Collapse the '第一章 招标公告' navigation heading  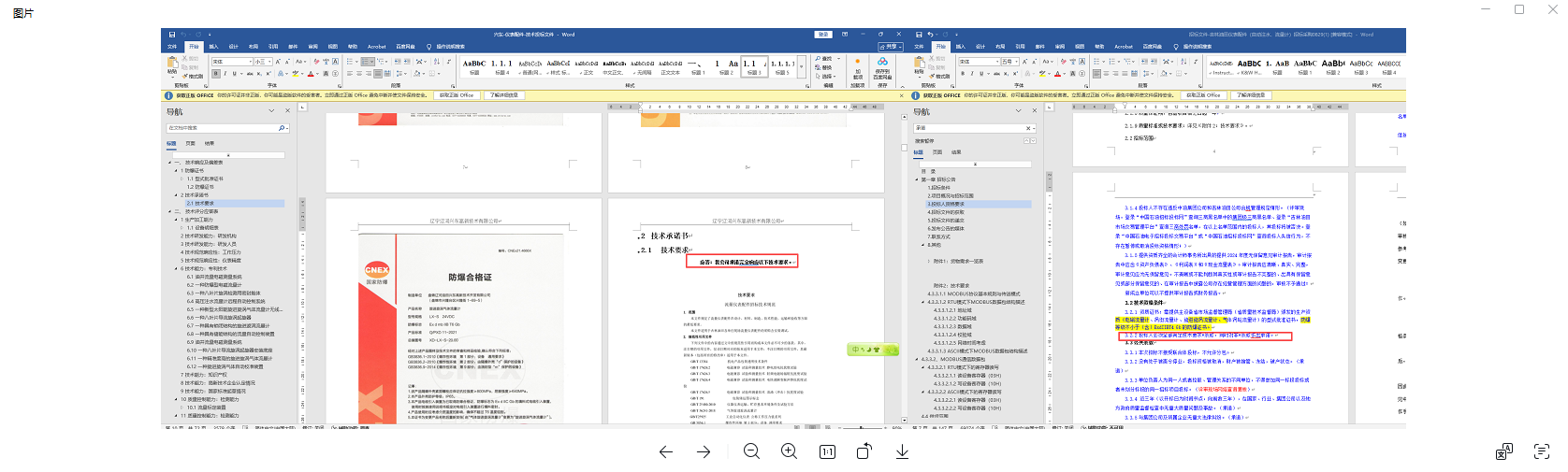click(x=916, y=179)
